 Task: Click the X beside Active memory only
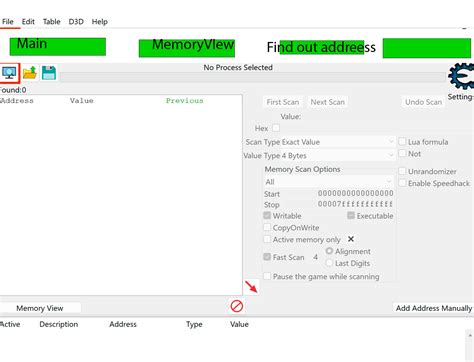351,239
